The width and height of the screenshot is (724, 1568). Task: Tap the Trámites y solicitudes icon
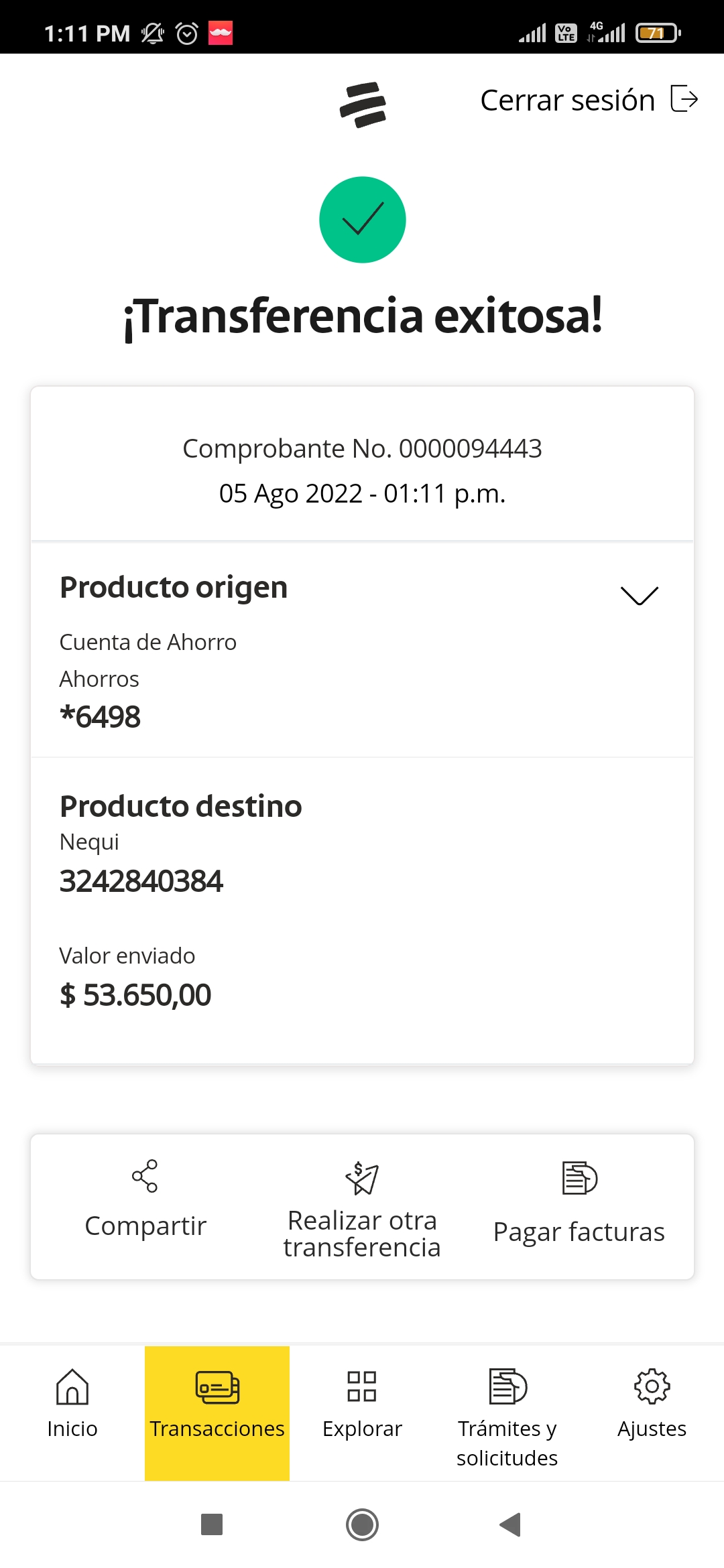[507, 1386]
